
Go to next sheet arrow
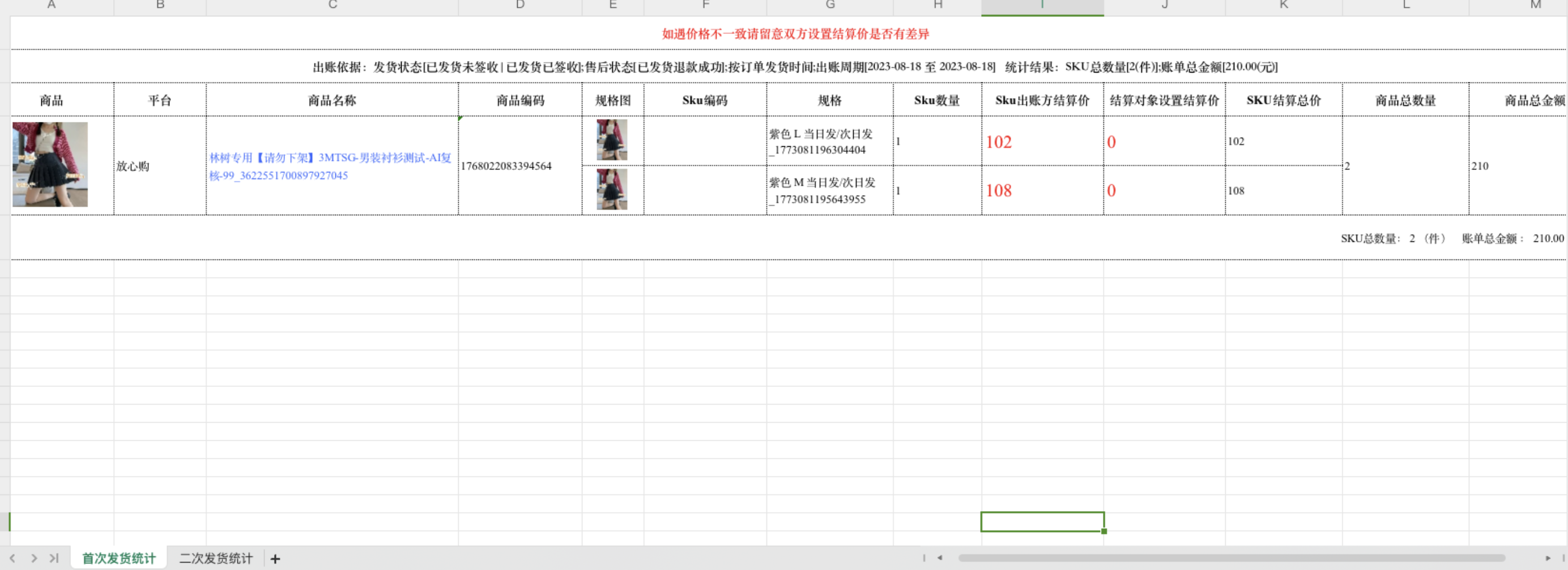coord(33,558)
